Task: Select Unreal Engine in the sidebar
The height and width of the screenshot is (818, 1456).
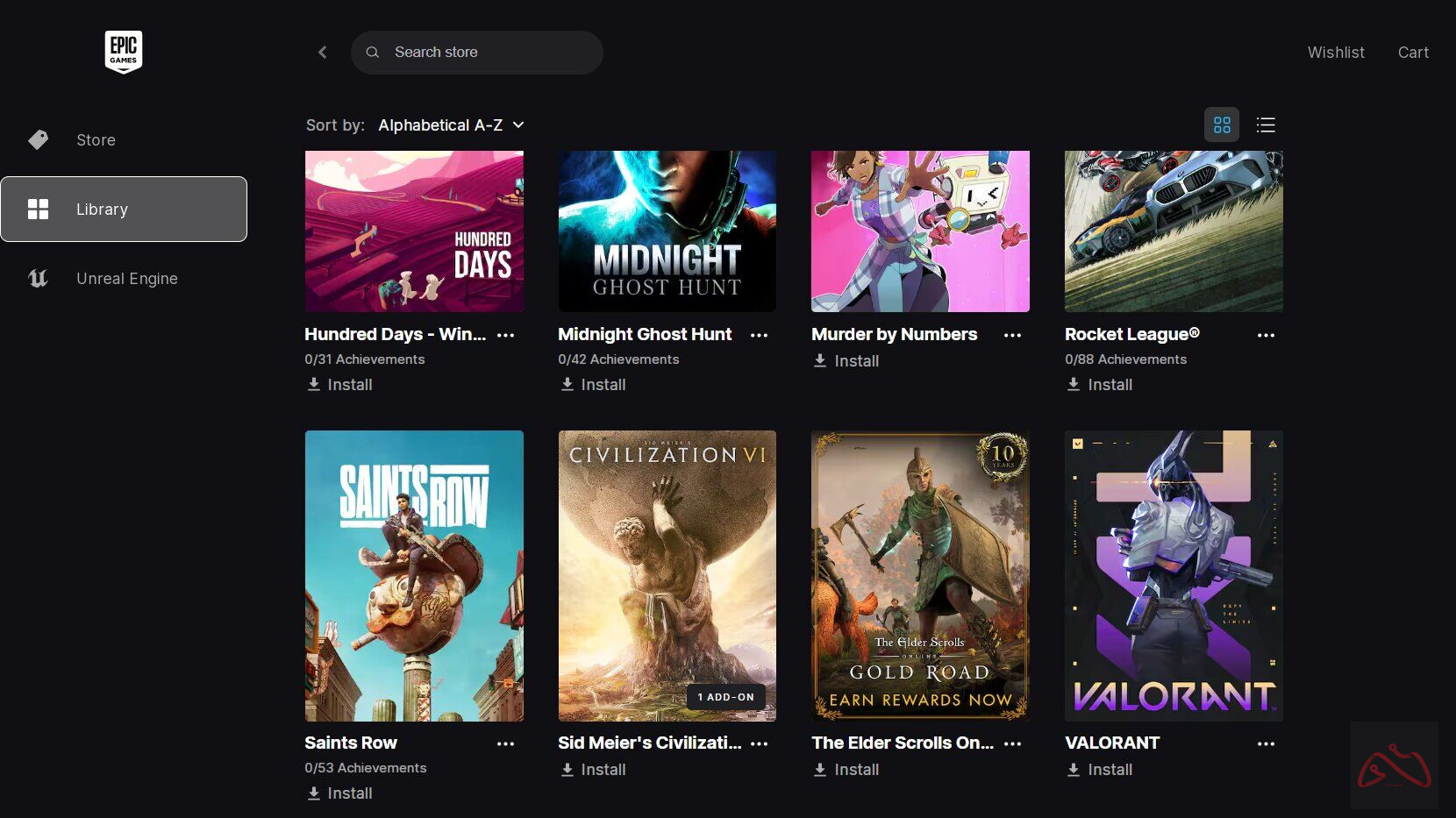Action: (x=126, y=279)
